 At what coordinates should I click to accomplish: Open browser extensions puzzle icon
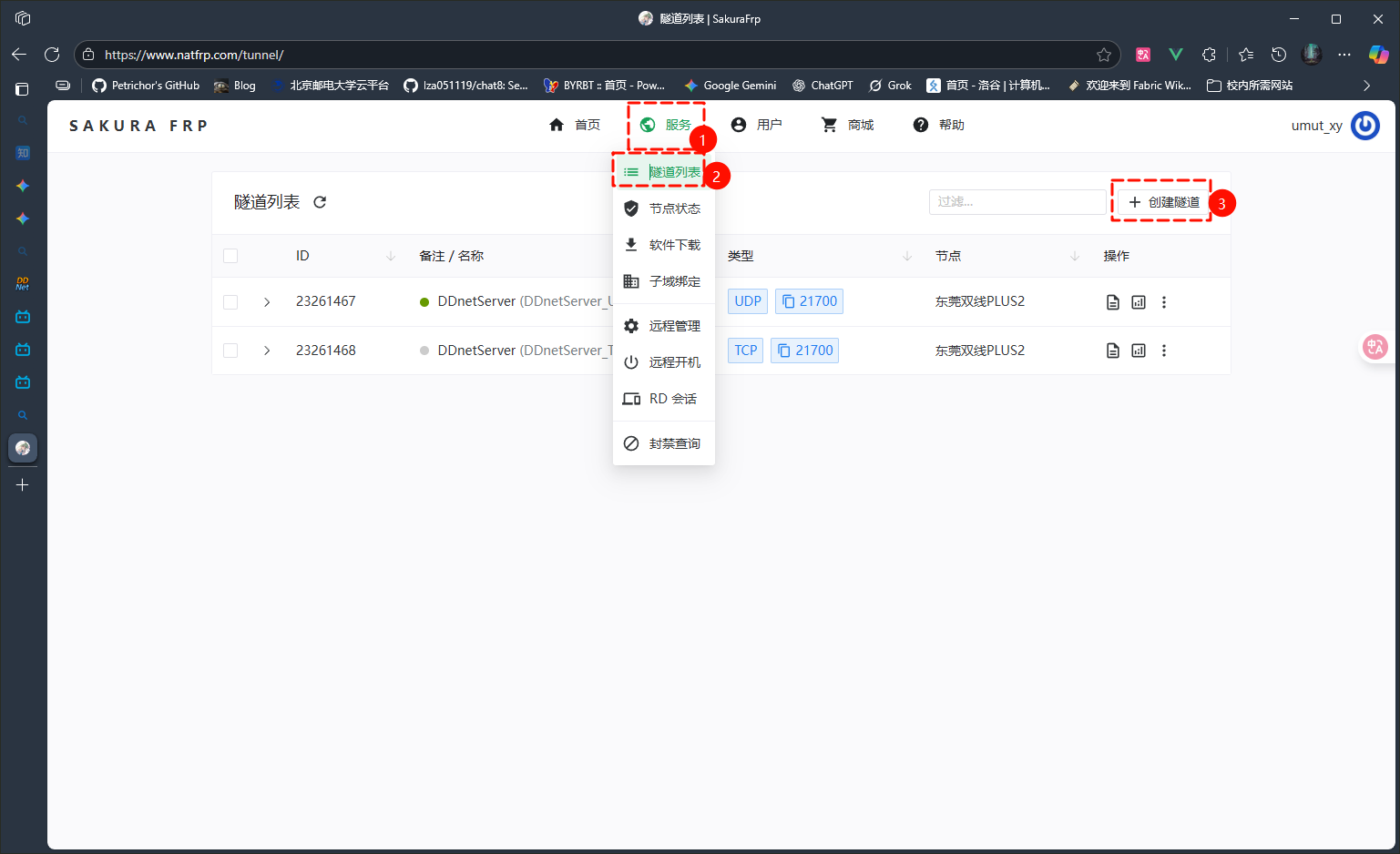(x=1209, y=55)
